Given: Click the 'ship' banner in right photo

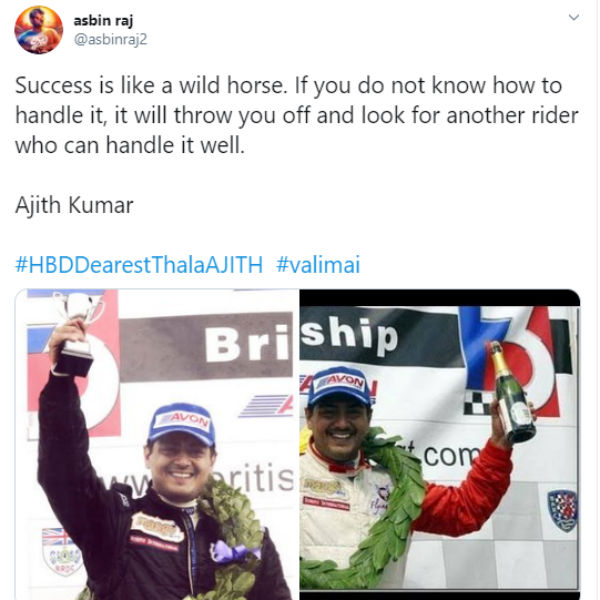Looking at the screenshot, I should [x=348, y=334].
